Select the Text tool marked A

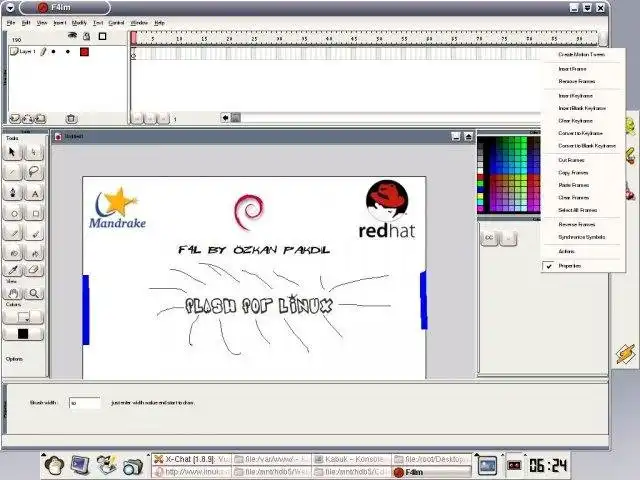(x=35, y=193)
